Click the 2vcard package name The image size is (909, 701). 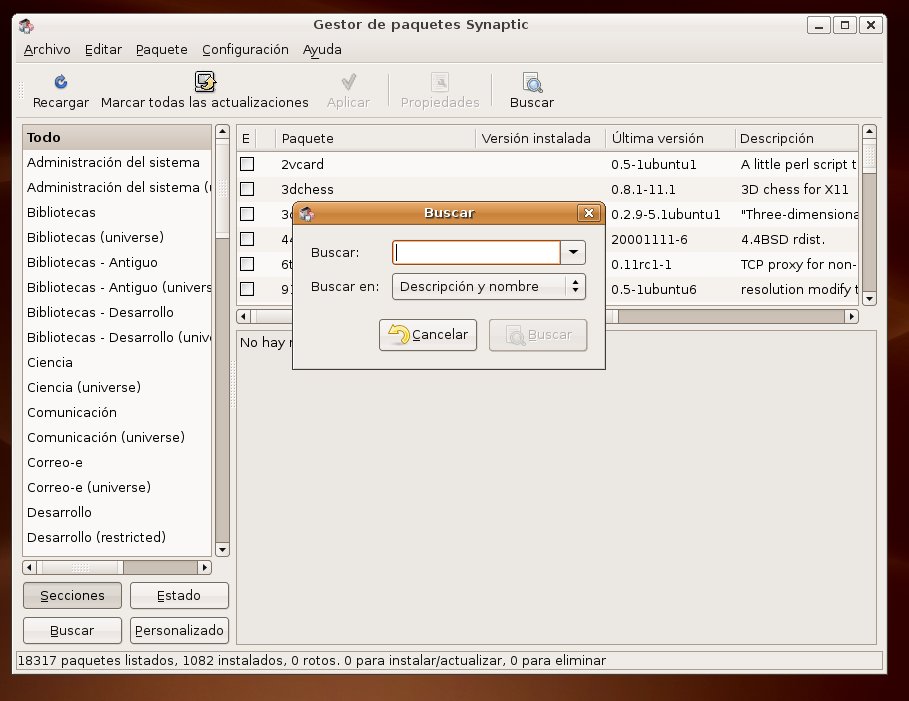click(303, 164)
